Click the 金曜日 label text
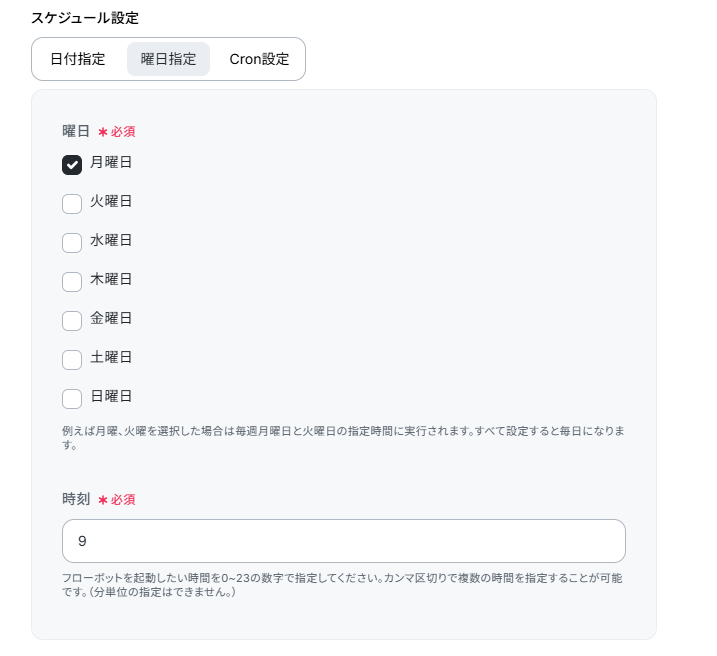 [x=111, y=318]
